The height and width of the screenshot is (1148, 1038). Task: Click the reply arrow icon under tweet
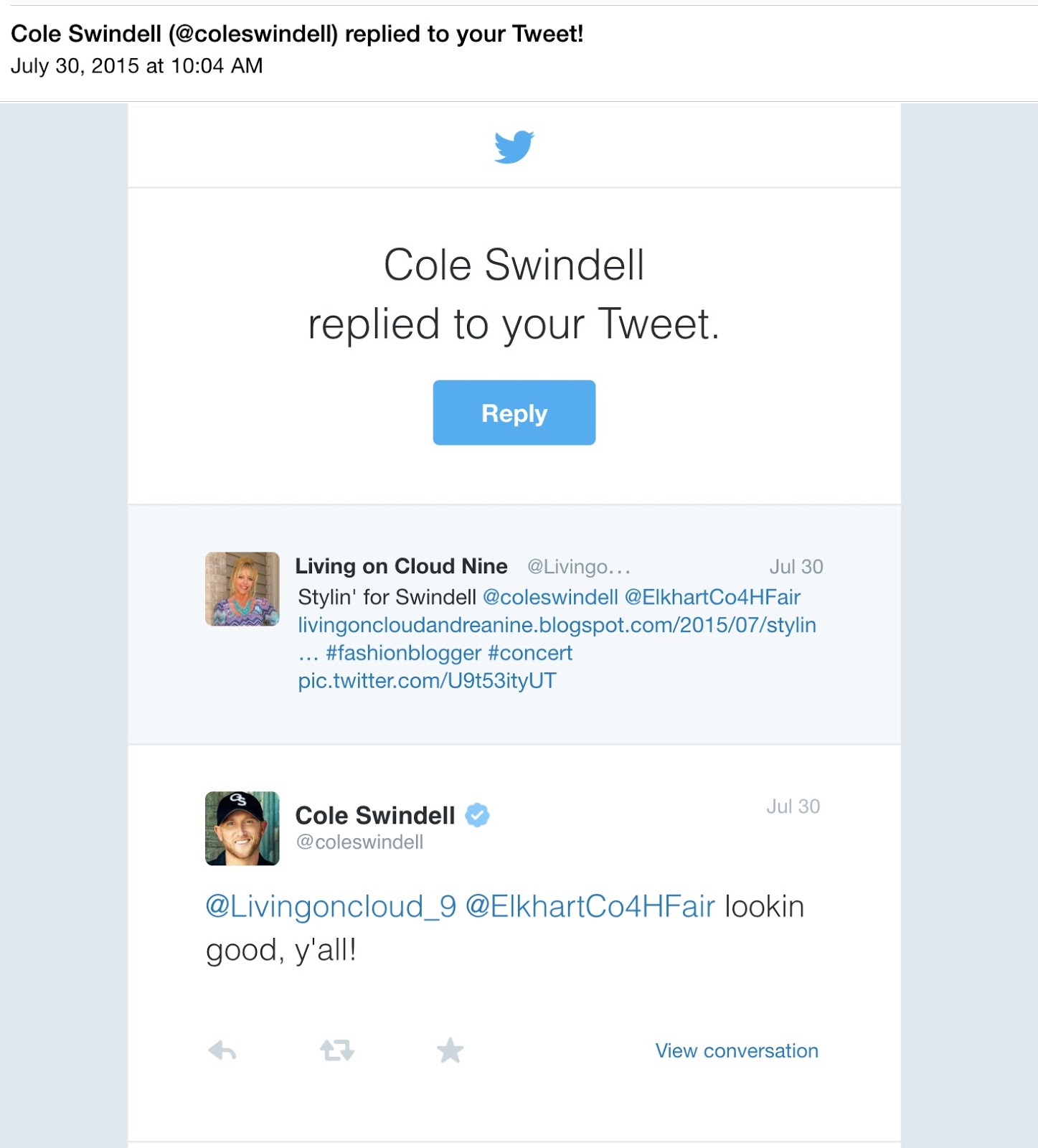(x=222, y=1051)
